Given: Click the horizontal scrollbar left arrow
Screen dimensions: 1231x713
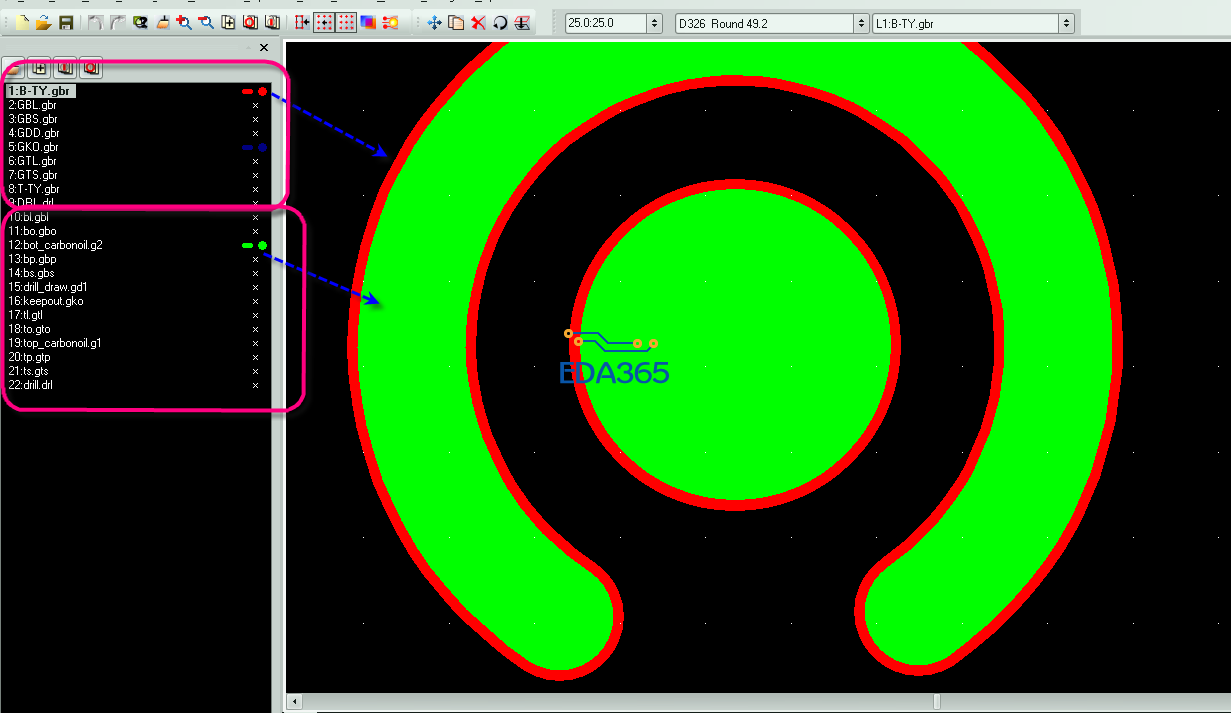Looking at the screenshot, I should [295, 702].
